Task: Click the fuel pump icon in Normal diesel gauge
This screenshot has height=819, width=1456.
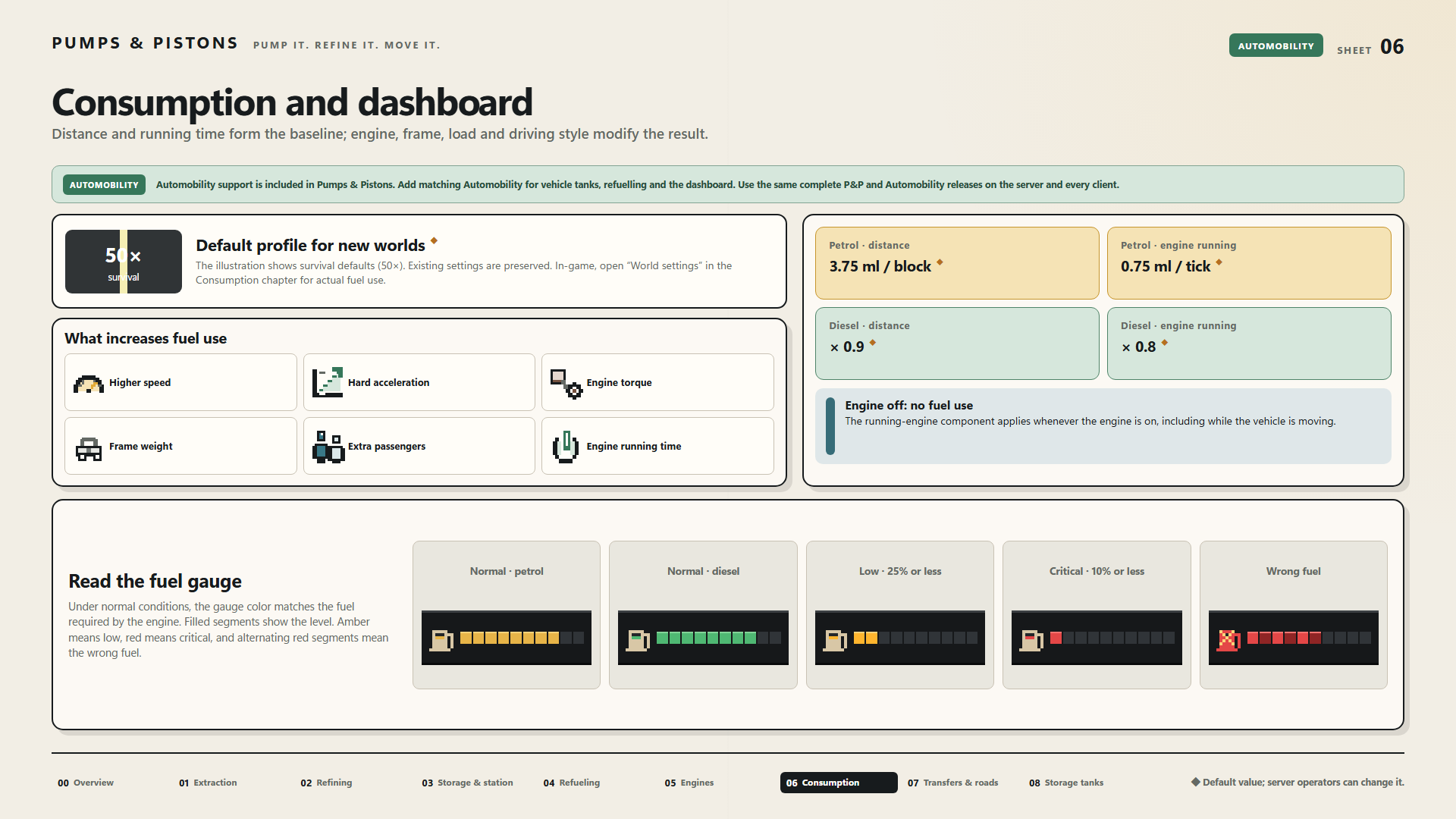Action: [x=639, y=640]
